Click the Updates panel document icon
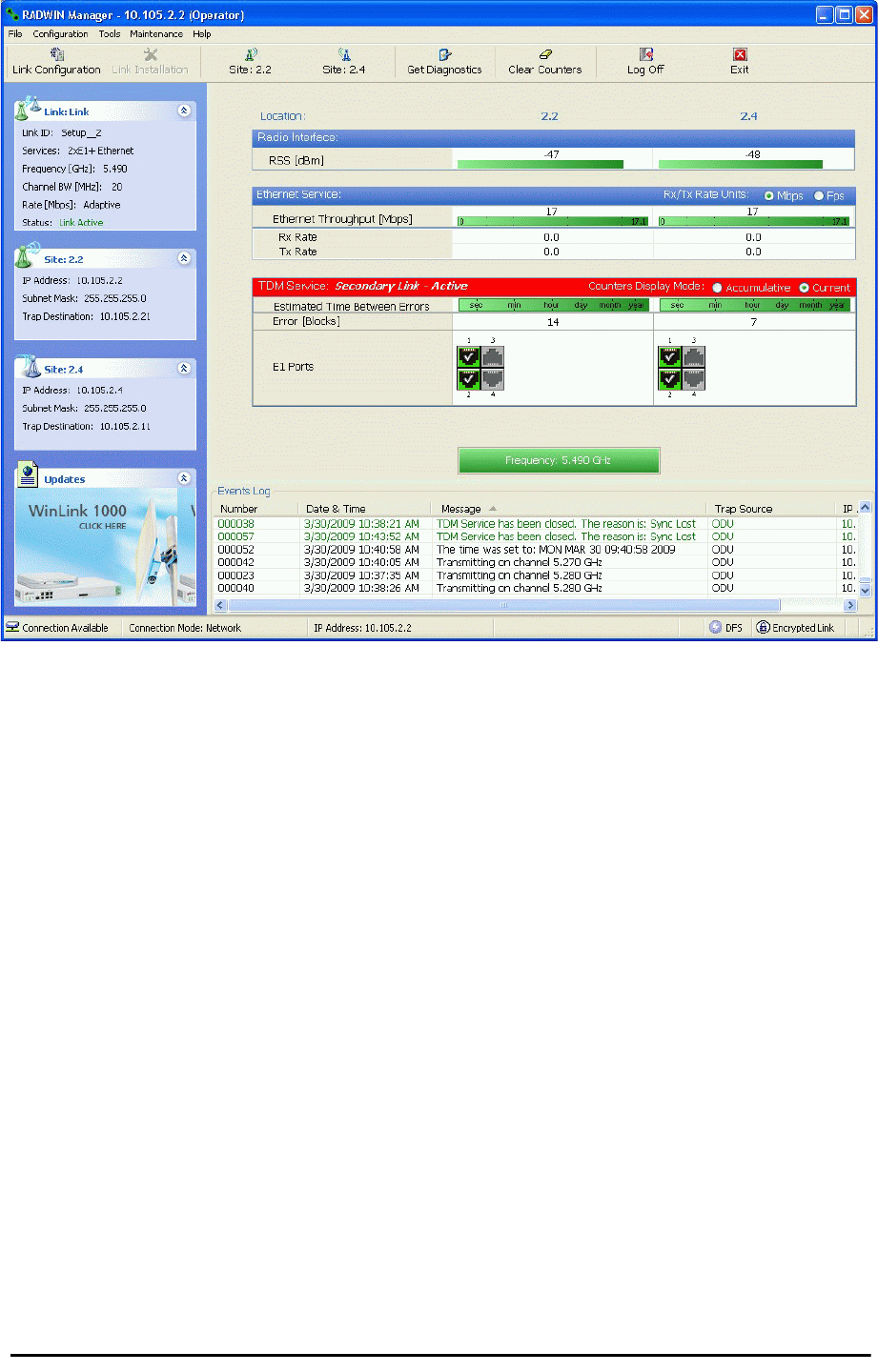878x1372 pixels. pos(28,475)
